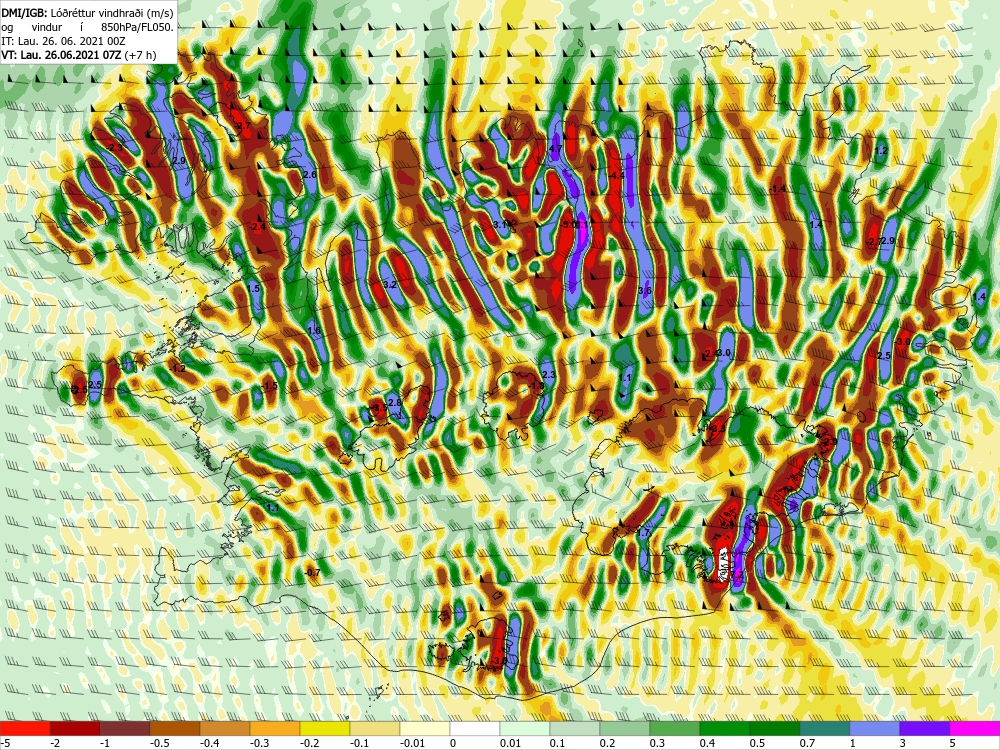Click the '-2.4' value label on map
The image size is (1000, 750).
coord(257,226)
